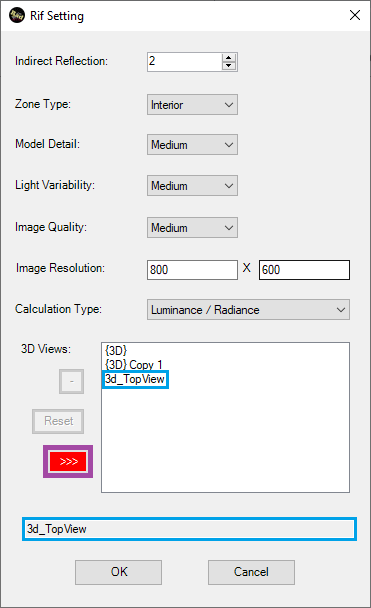Click the Cancel button
This screenshot has height=608, width=371.
point(251,572)
